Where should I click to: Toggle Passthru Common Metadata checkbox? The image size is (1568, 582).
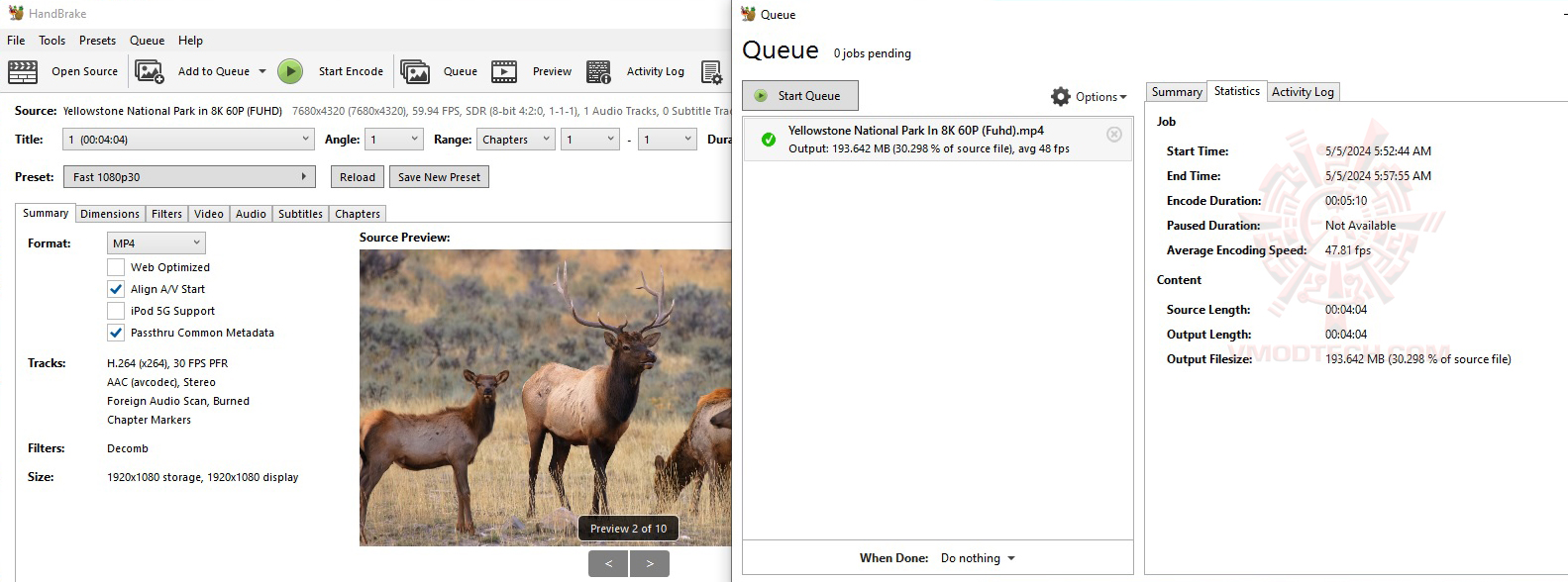point(116,333)
